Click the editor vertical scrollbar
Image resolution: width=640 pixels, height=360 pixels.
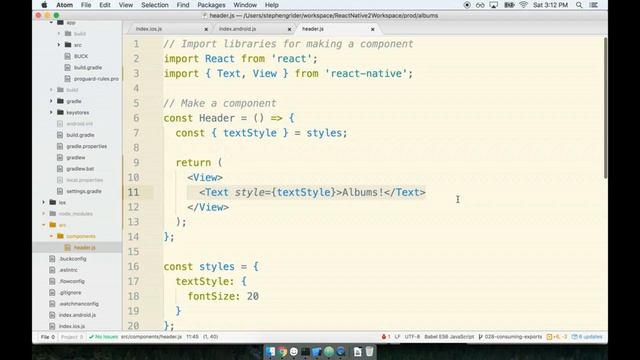[x=605, y=108]
